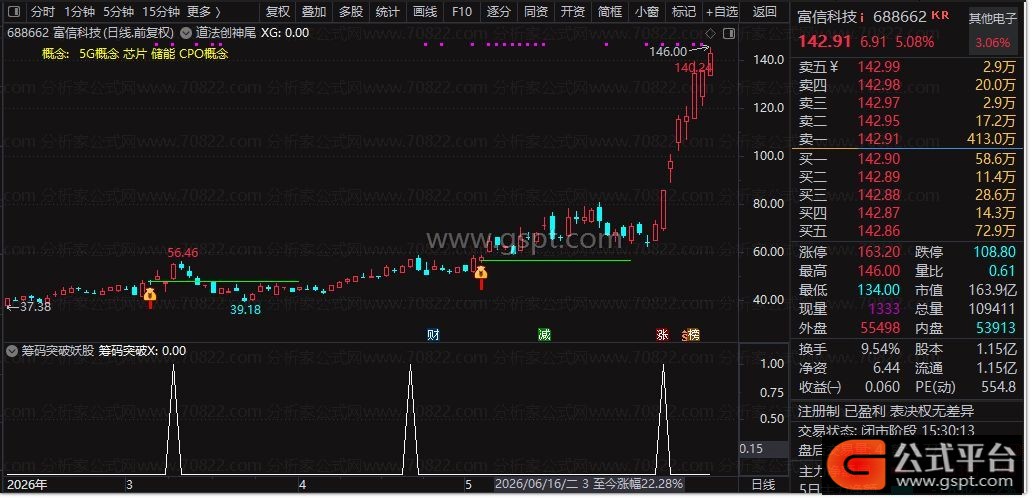1032x498 pixels.
Task: Expand the 筹码突破妖股 indicator dropdown circle
Action: click(x=11, y=351)
